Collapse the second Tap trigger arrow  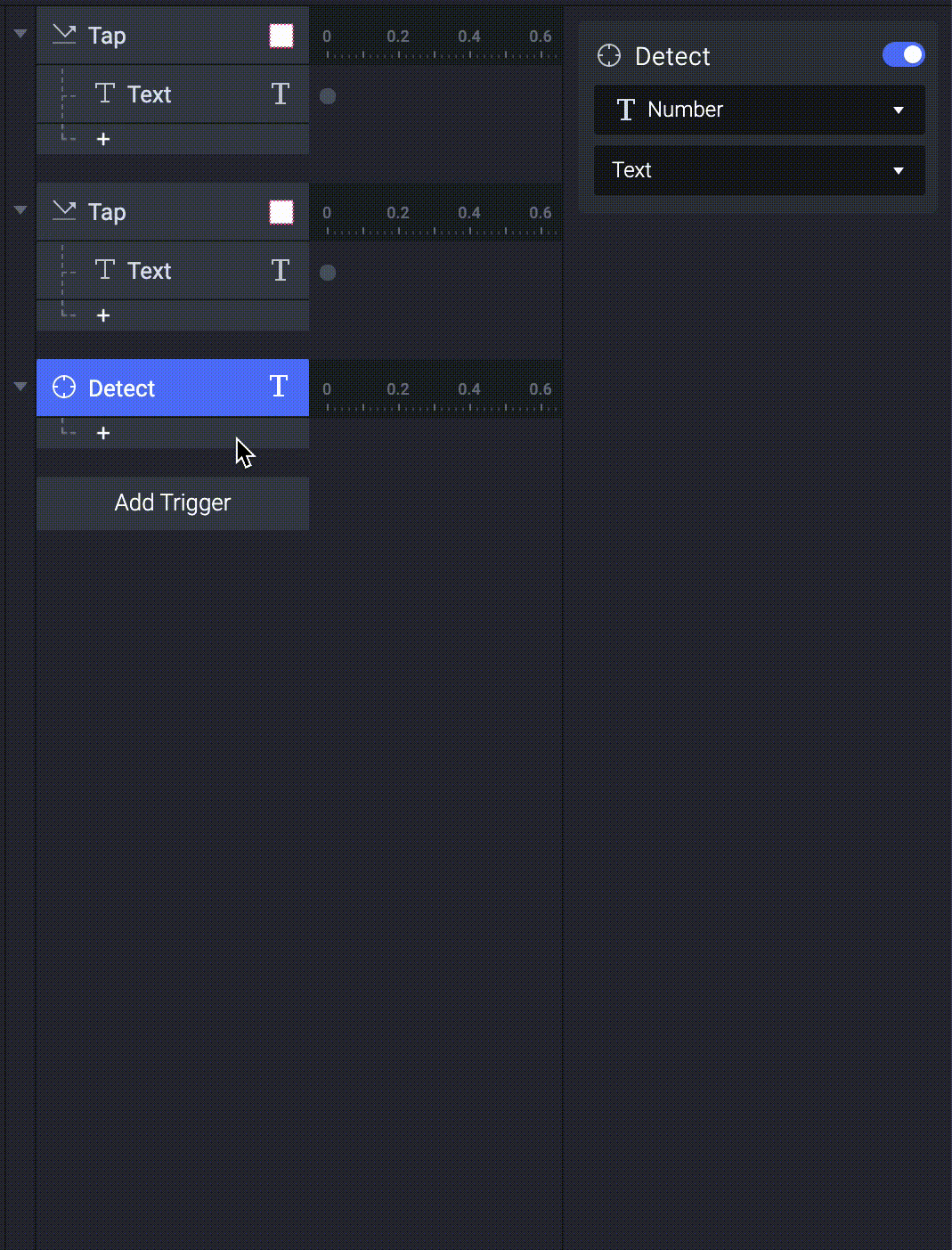20,210
